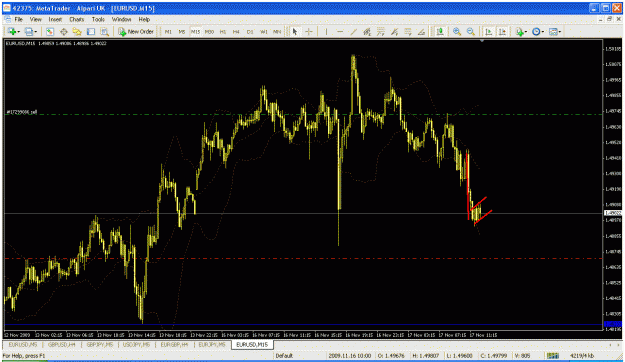The width and height of the screenshot is (625, 362).
Task: Toggle Expert Advisors icon in toolbar
Action: 440,31
